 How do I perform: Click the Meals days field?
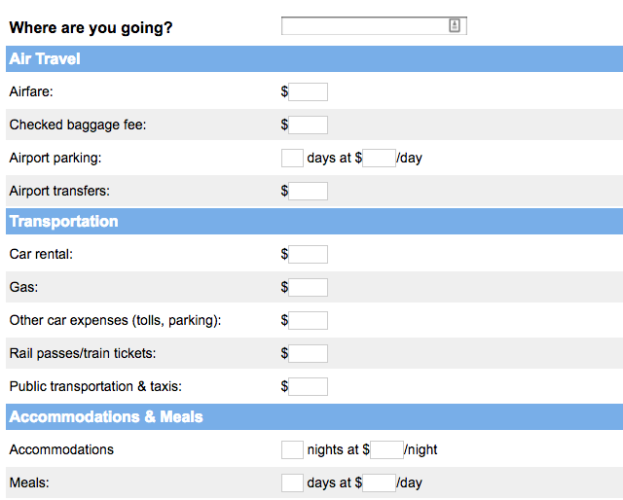click(292, 483)
